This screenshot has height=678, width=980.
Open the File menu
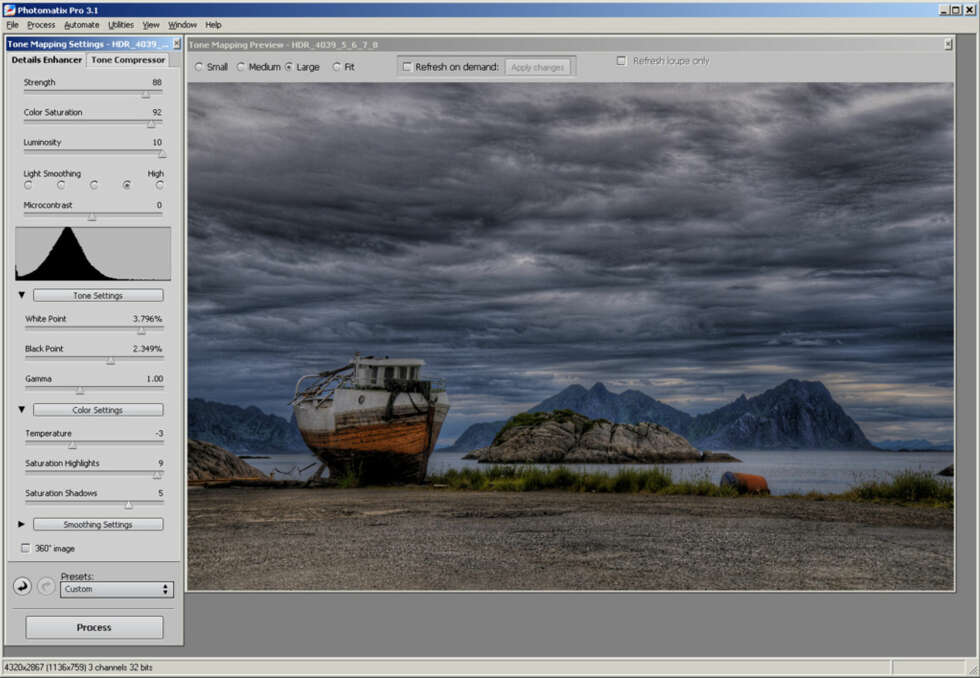[12, 25]
